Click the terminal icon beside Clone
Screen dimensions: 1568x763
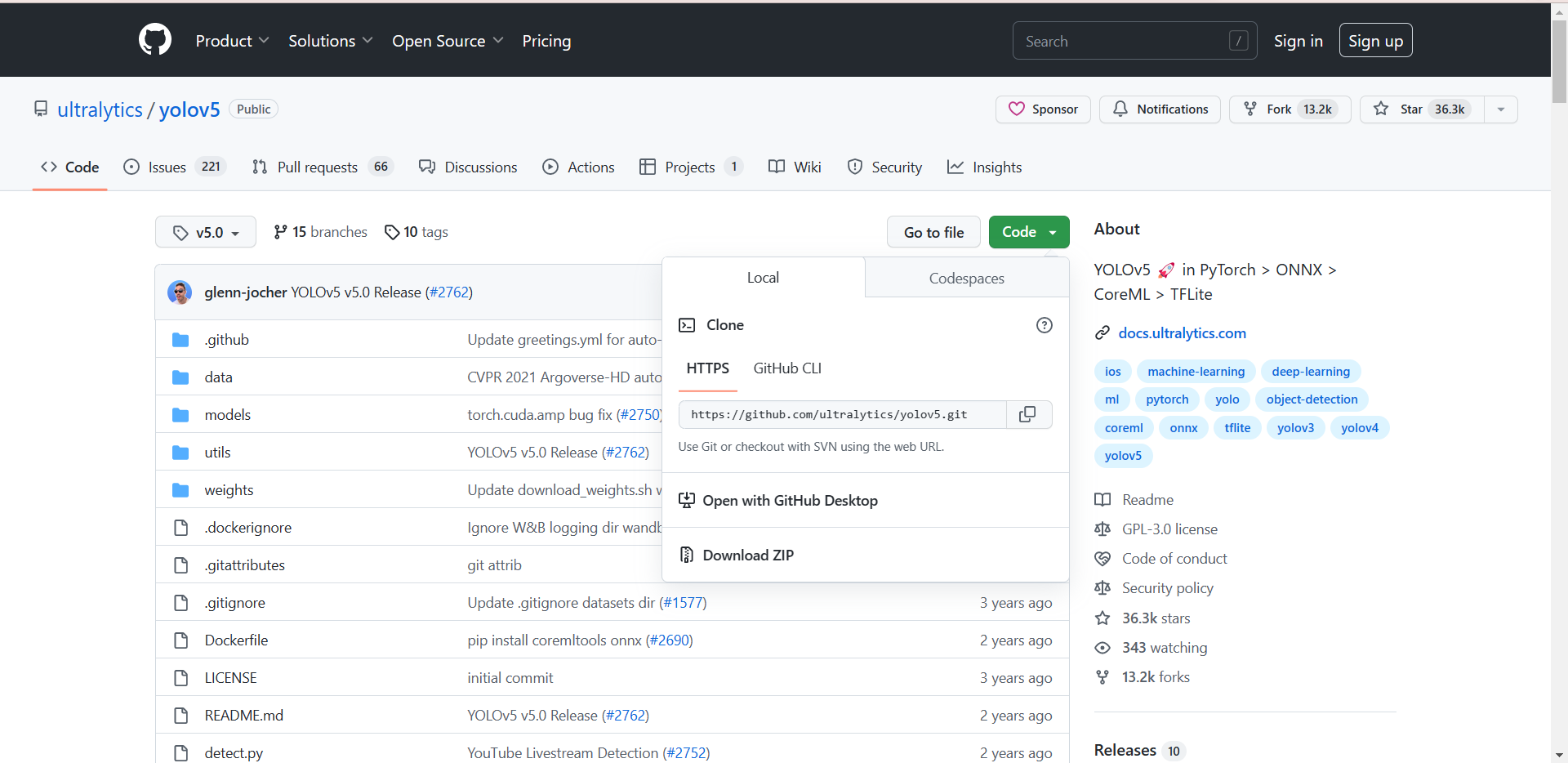[x=687, y=325]
